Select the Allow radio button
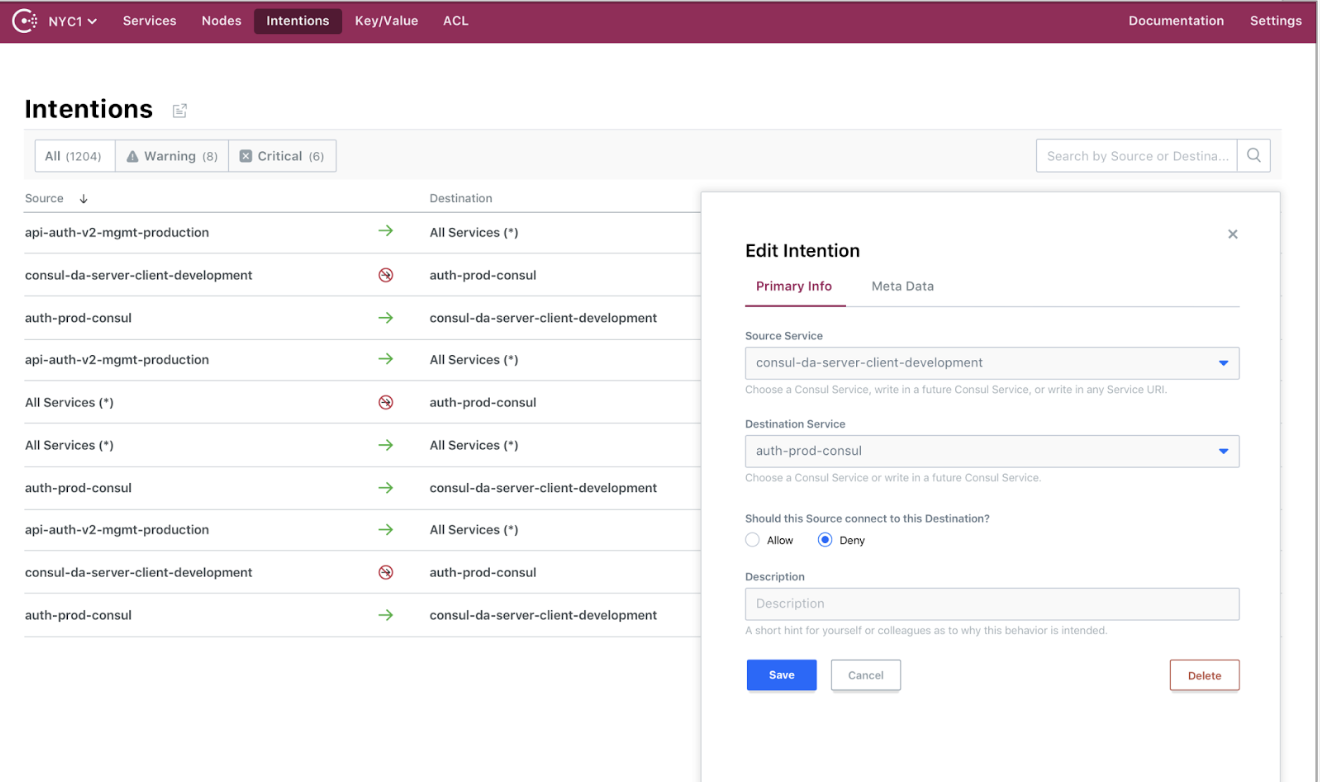The image size is (1320, 782). pyautogui.click(x=753, y=540)
